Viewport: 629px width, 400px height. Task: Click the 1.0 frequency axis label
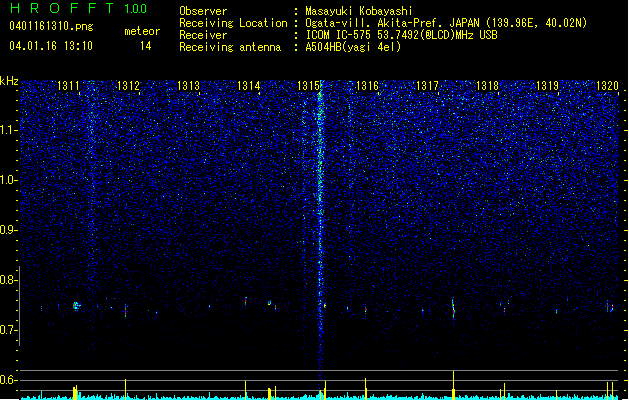9,180
